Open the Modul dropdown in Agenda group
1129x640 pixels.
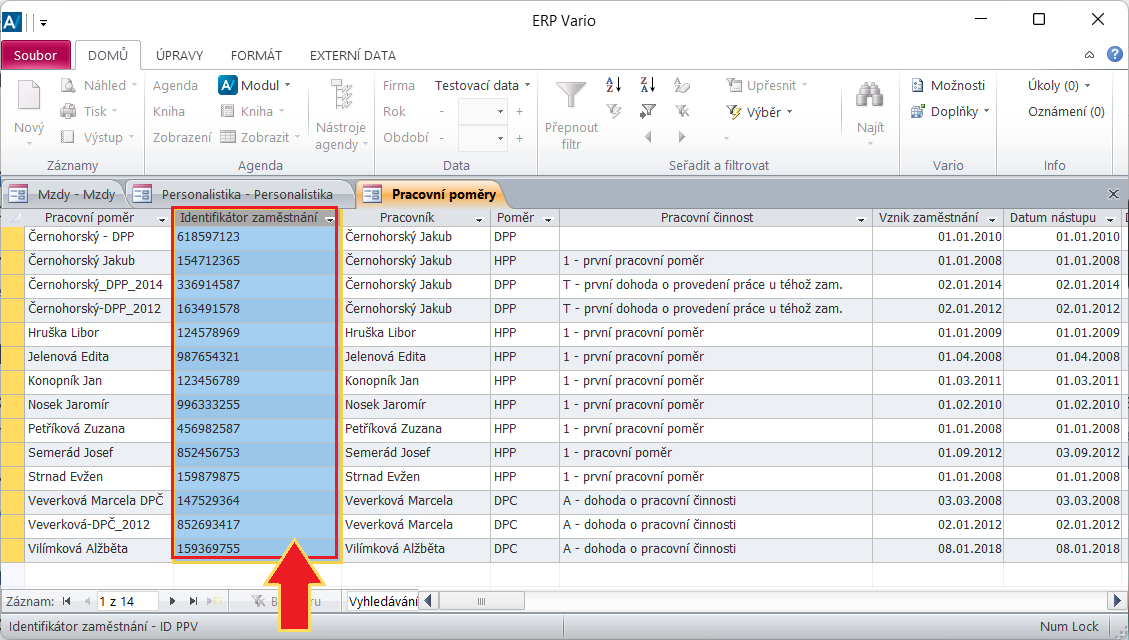coord(254,85)
